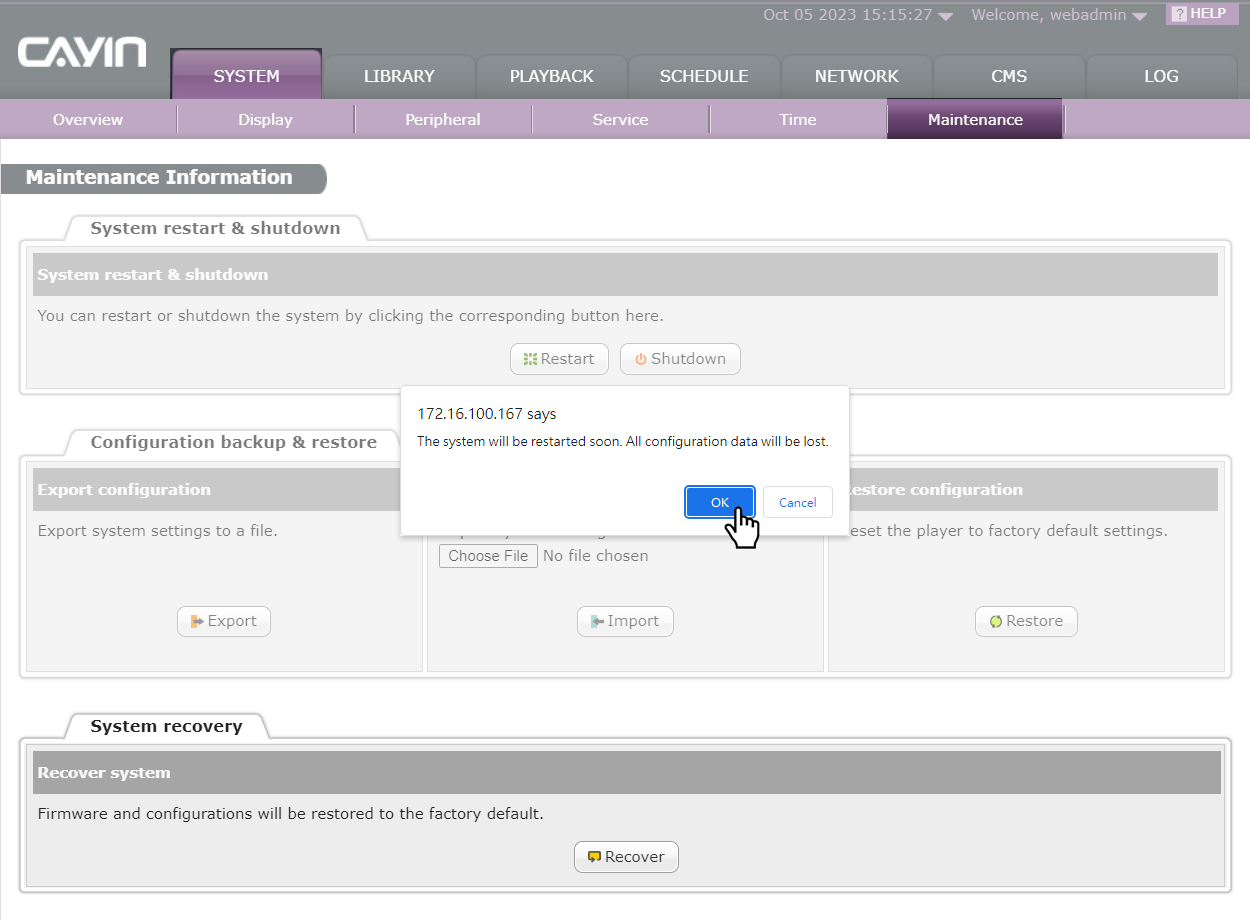Open the Service sub-tab
Screen dimensions: 1250x920
(x=621, y=119)
